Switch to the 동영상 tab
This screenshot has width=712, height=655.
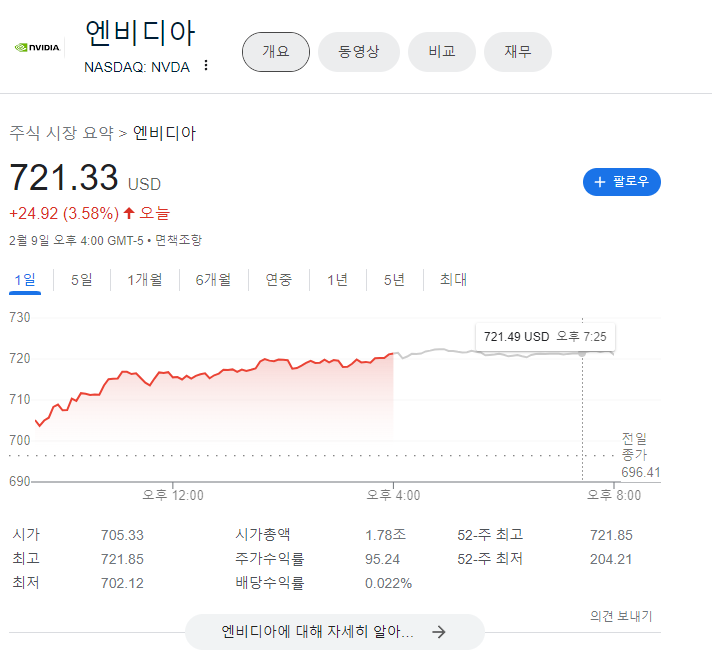pyautogui.click(x=359, y=52)
